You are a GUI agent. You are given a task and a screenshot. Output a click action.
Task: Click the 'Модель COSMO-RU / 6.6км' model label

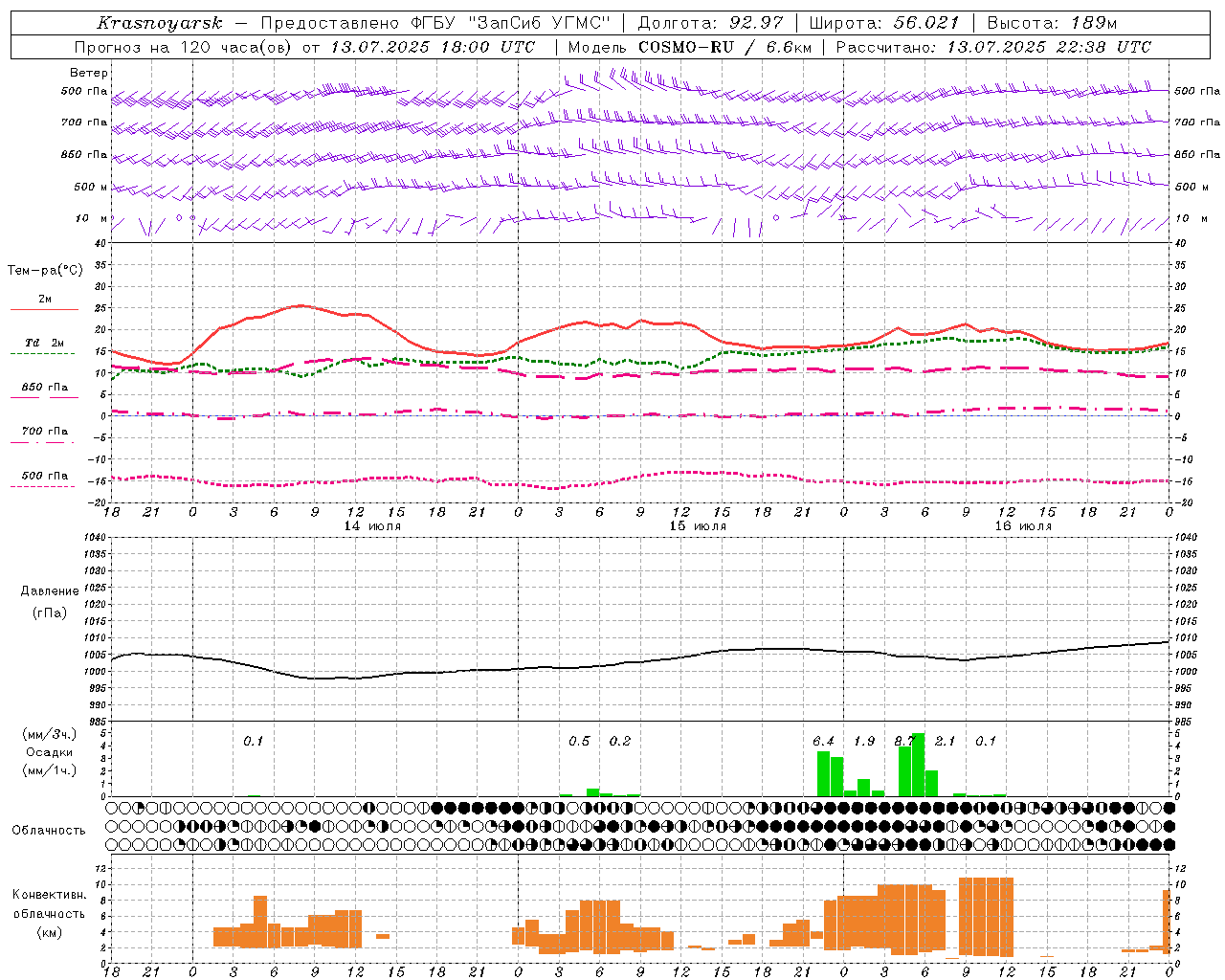pos(689,47)
